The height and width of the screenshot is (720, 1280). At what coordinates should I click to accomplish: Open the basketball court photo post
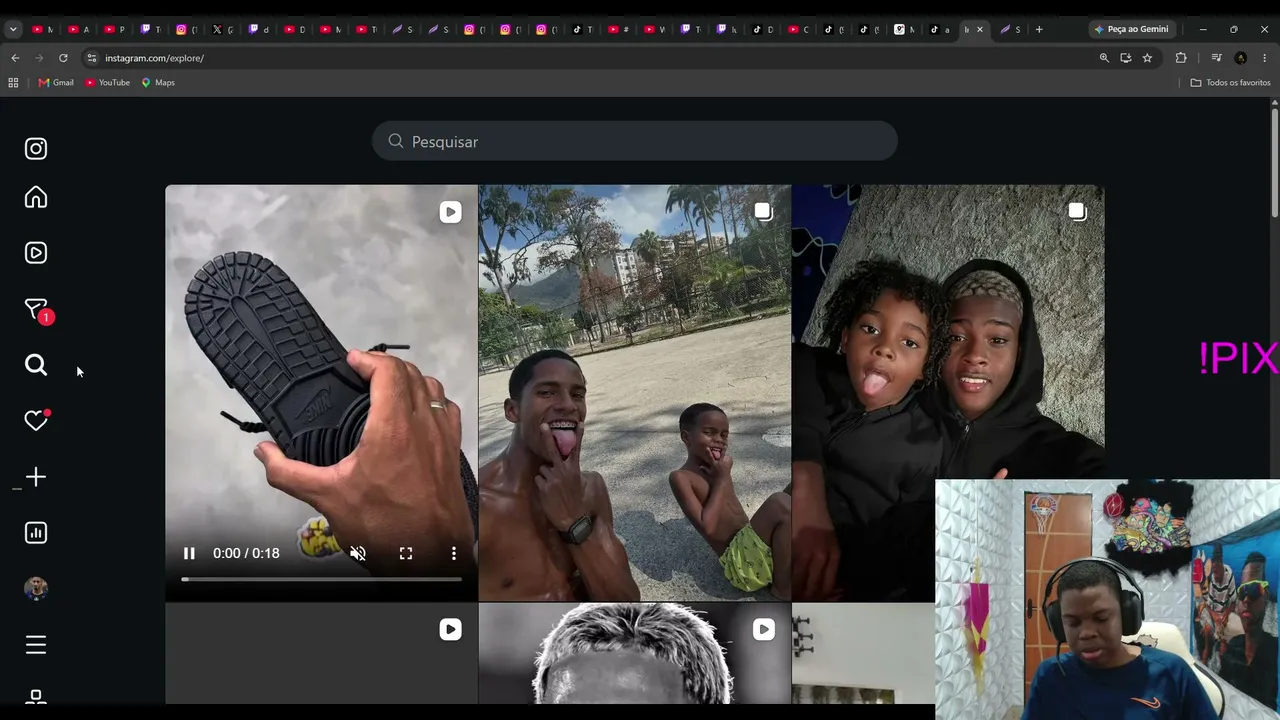[635, 393]
